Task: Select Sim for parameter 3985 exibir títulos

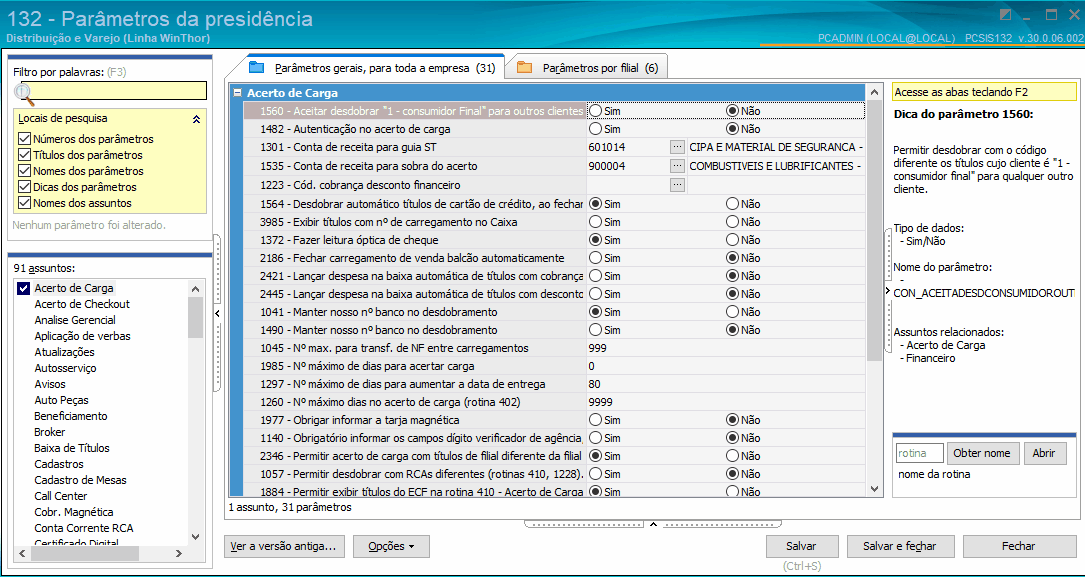Action: (x=594, y=222)
